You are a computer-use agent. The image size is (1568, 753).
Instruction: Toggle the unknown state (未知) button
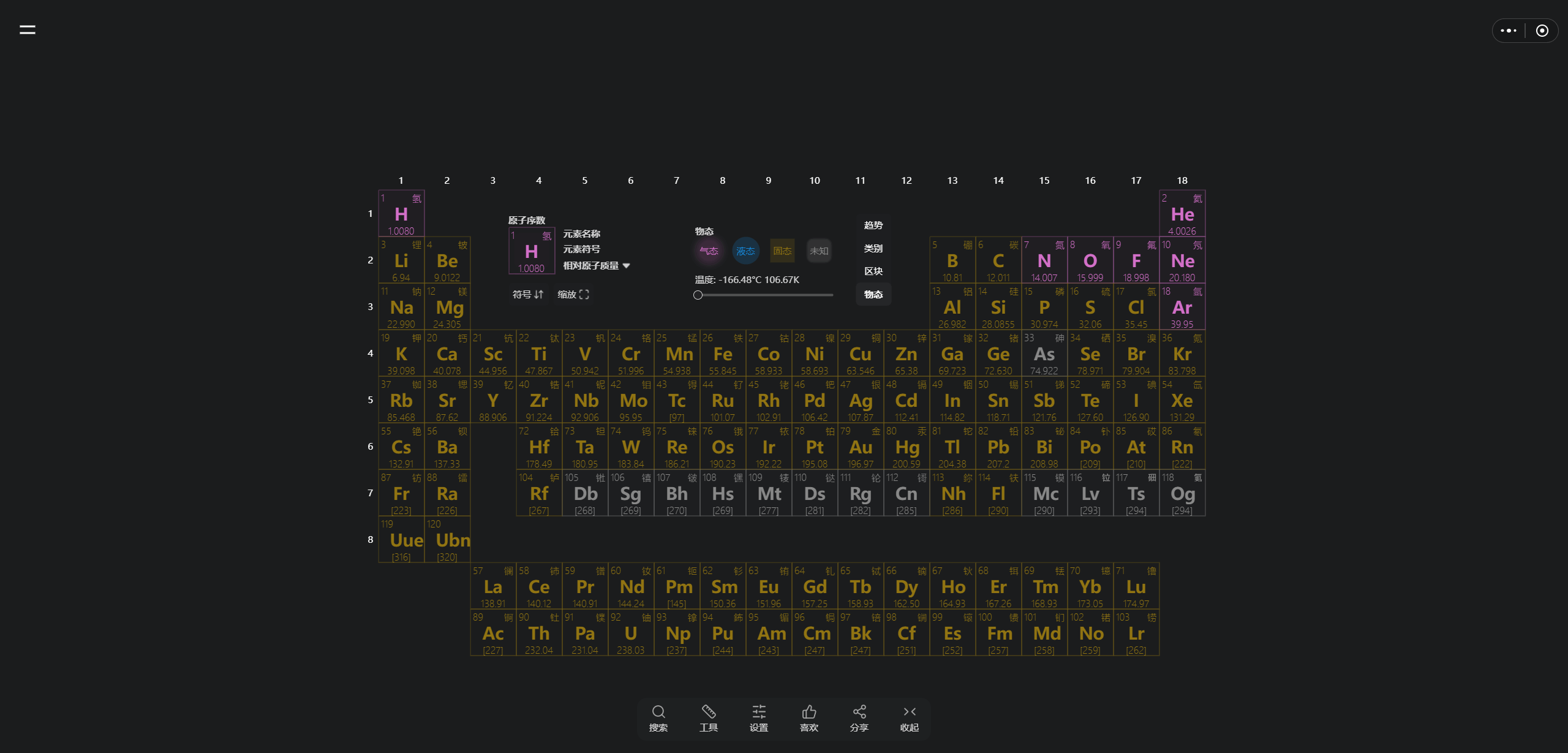point(819,251)
